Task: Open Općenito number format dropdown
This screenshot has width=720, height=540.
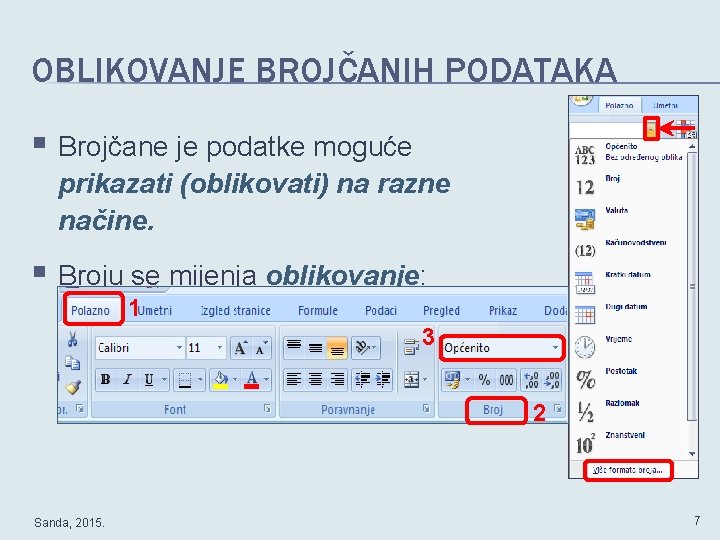Action: [x=555, y=348]
